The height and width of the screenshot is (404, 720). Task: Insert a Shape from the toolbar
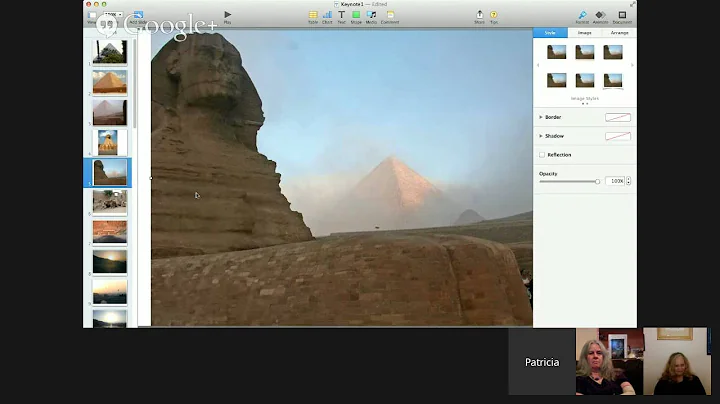(356, 17)
